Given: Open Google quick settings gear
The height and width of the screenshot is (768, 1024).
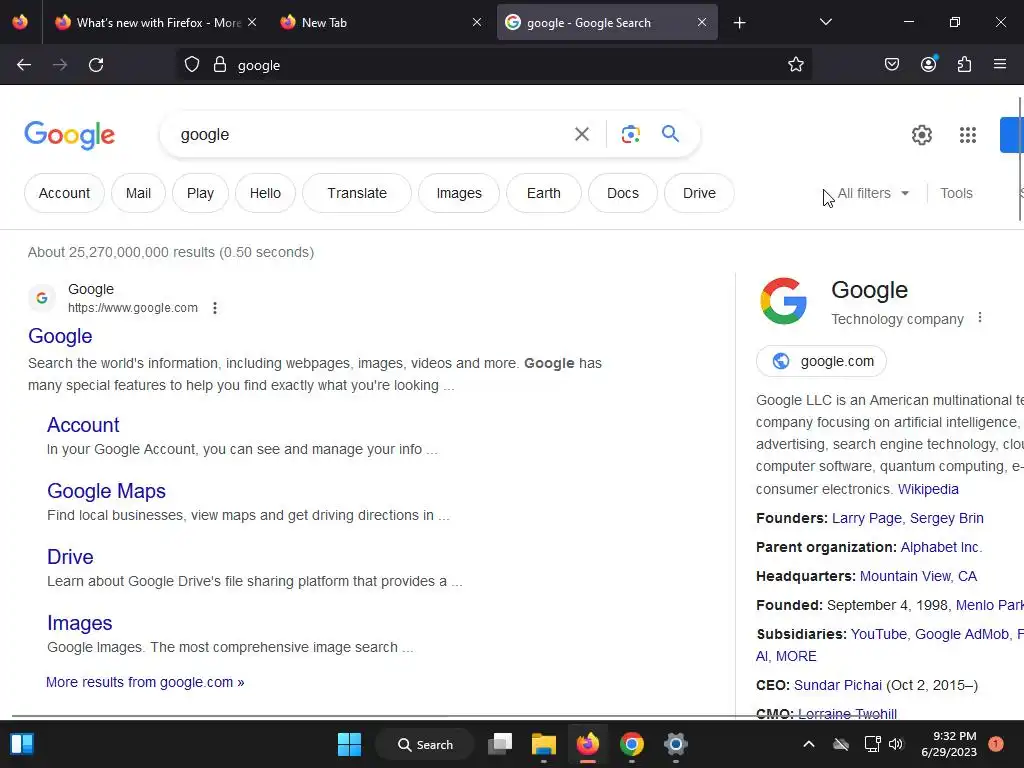Looking at the screenshot, I should [x=922, y=135].
